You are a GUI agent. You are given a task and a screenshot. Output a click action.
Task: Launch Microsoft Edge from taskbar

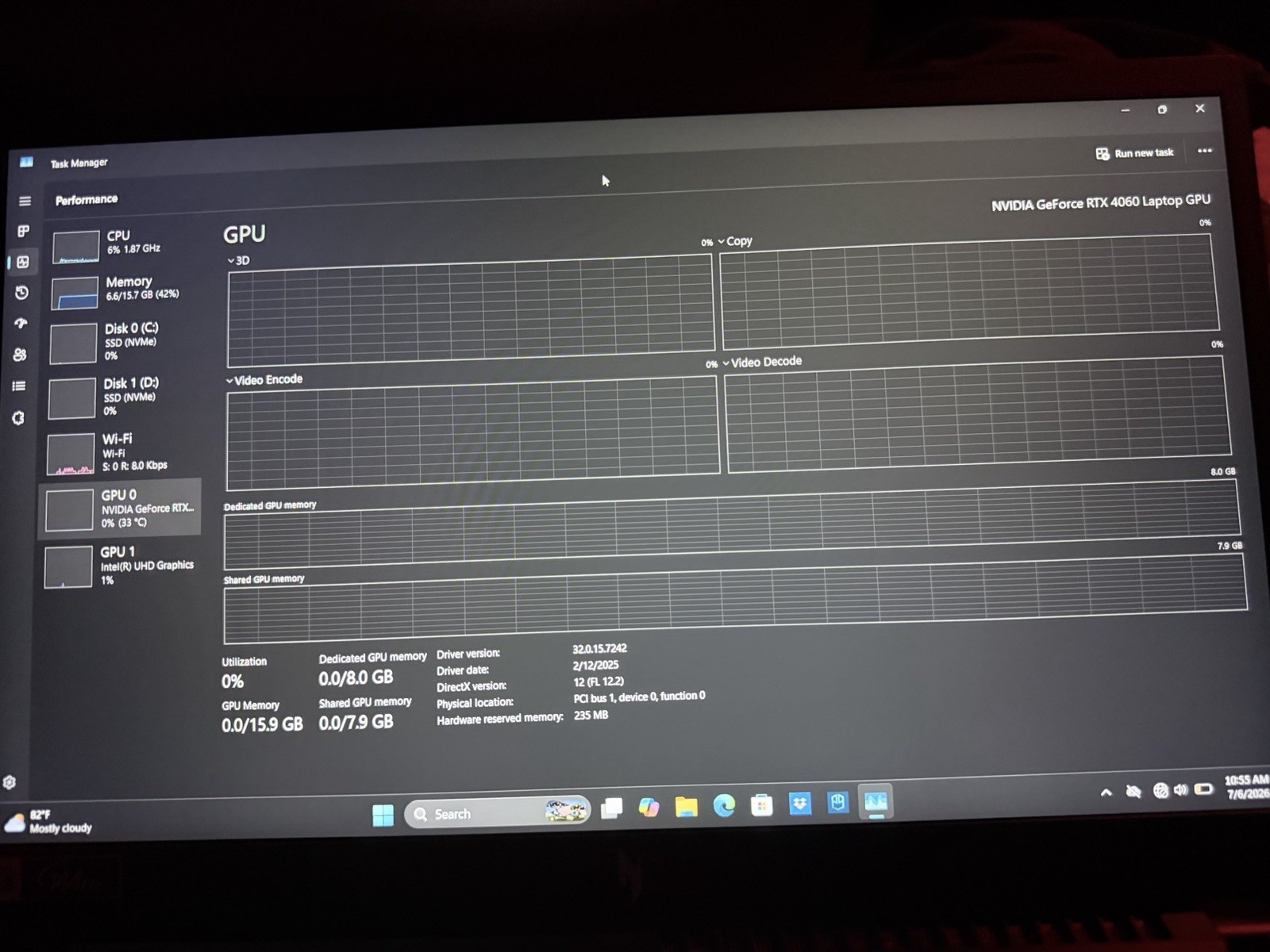[x=724, y=806]
